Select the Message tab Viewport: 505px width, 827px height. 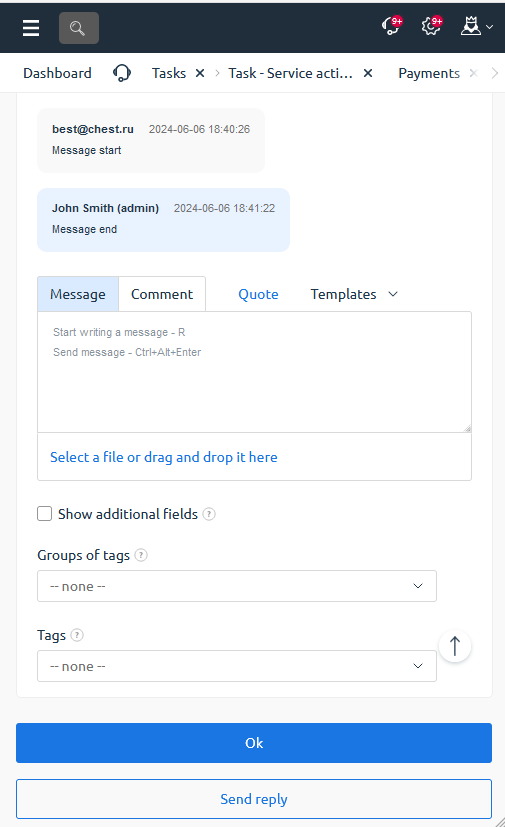pyautogui.click(x=78, y=294)
